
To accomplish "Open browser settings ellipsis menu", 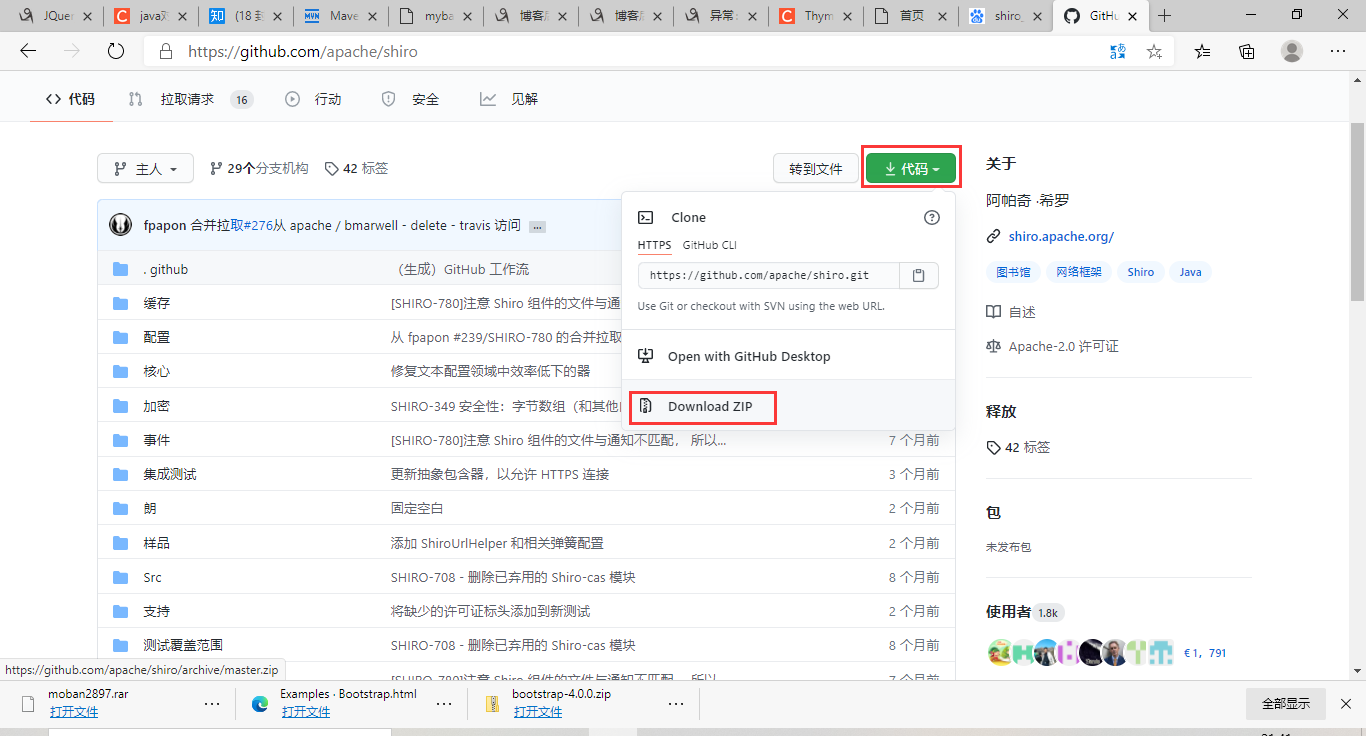I will [1337, 51].
